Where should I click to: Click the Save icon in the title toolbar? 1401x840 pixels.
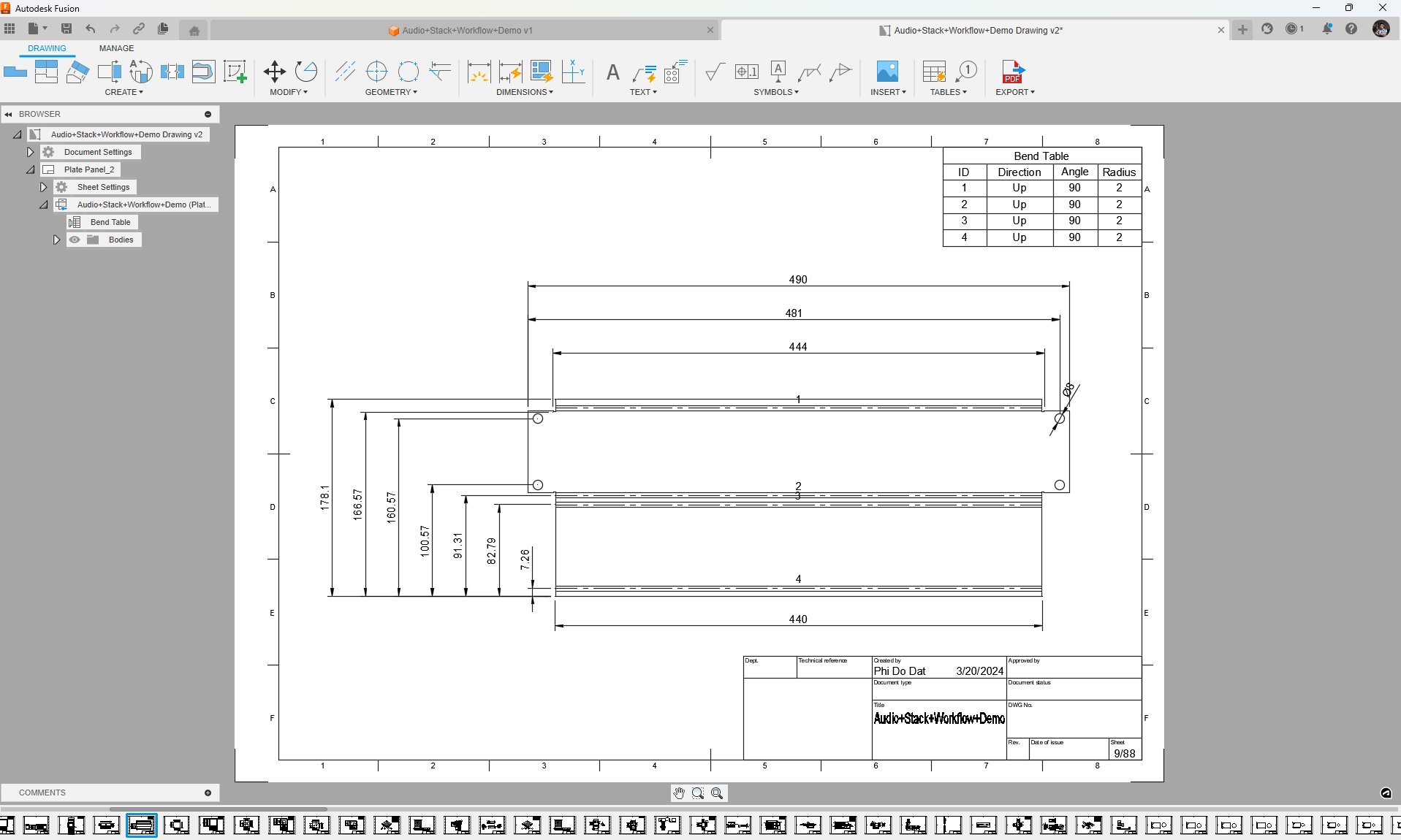[67, 28]
